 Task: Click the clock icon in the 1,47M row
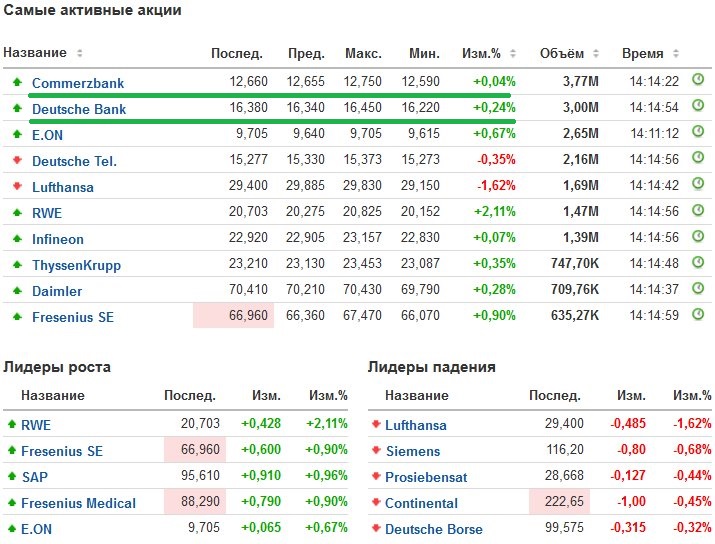[x=698, y=209]
